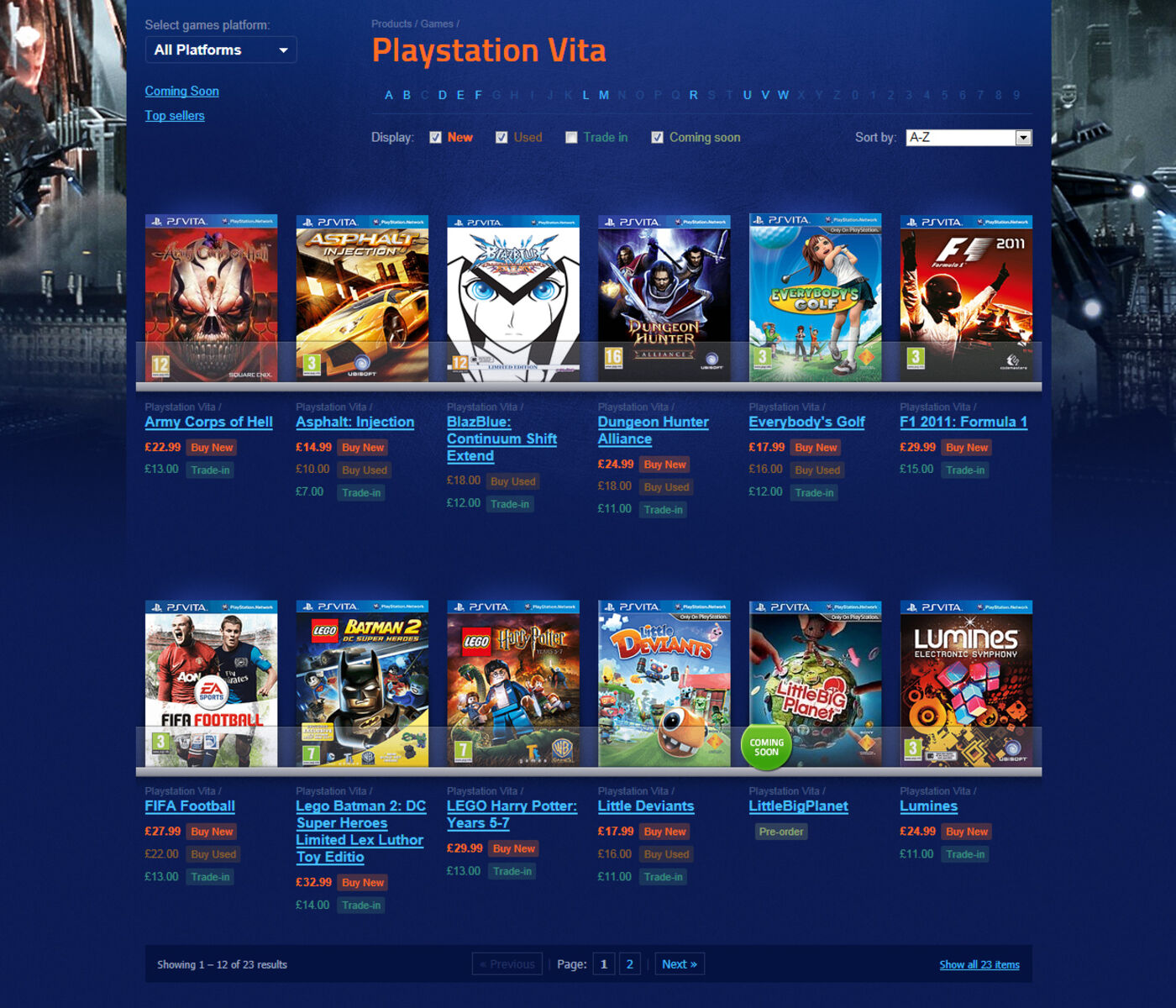The height and width of the screenshot is (1008, 1176).
Task: Toggle the Coming soon display checkbox
Action: coord(658,138)
